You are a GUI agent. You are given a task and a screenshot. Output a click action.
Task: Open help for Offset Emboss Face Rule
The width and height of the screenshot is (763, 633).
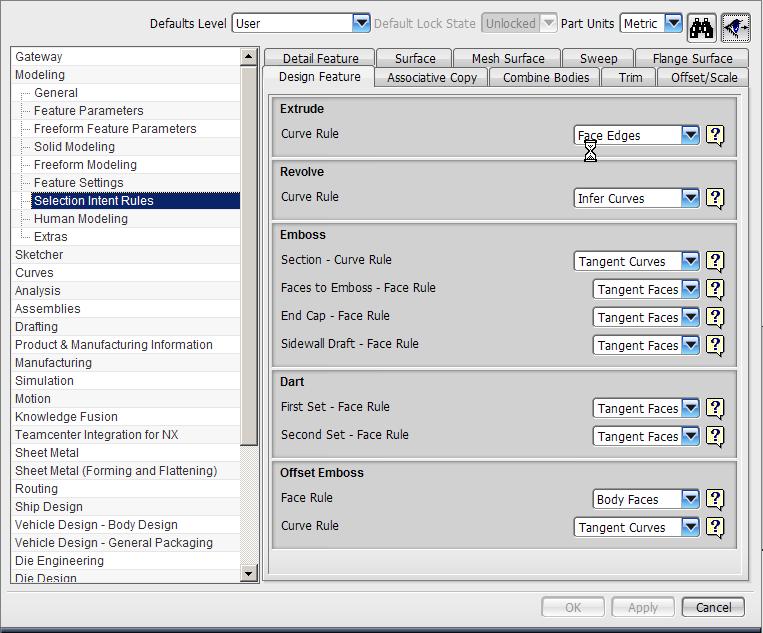715,499
